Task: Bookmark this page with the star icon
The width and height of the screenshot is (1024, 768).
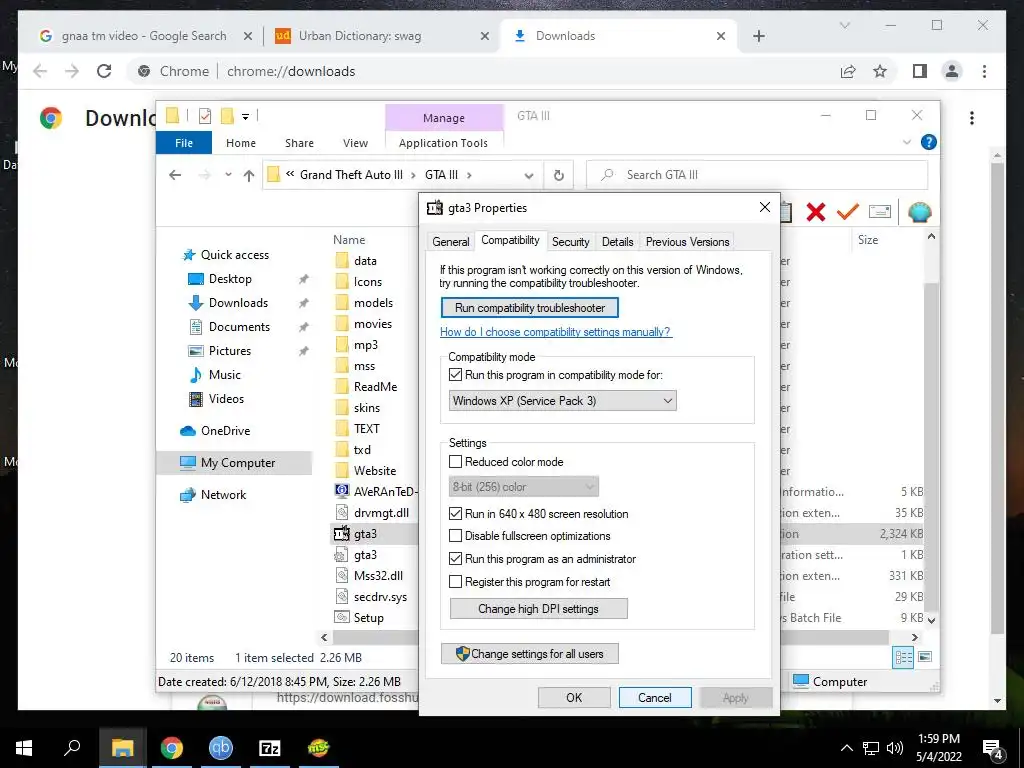Action: 880,71
